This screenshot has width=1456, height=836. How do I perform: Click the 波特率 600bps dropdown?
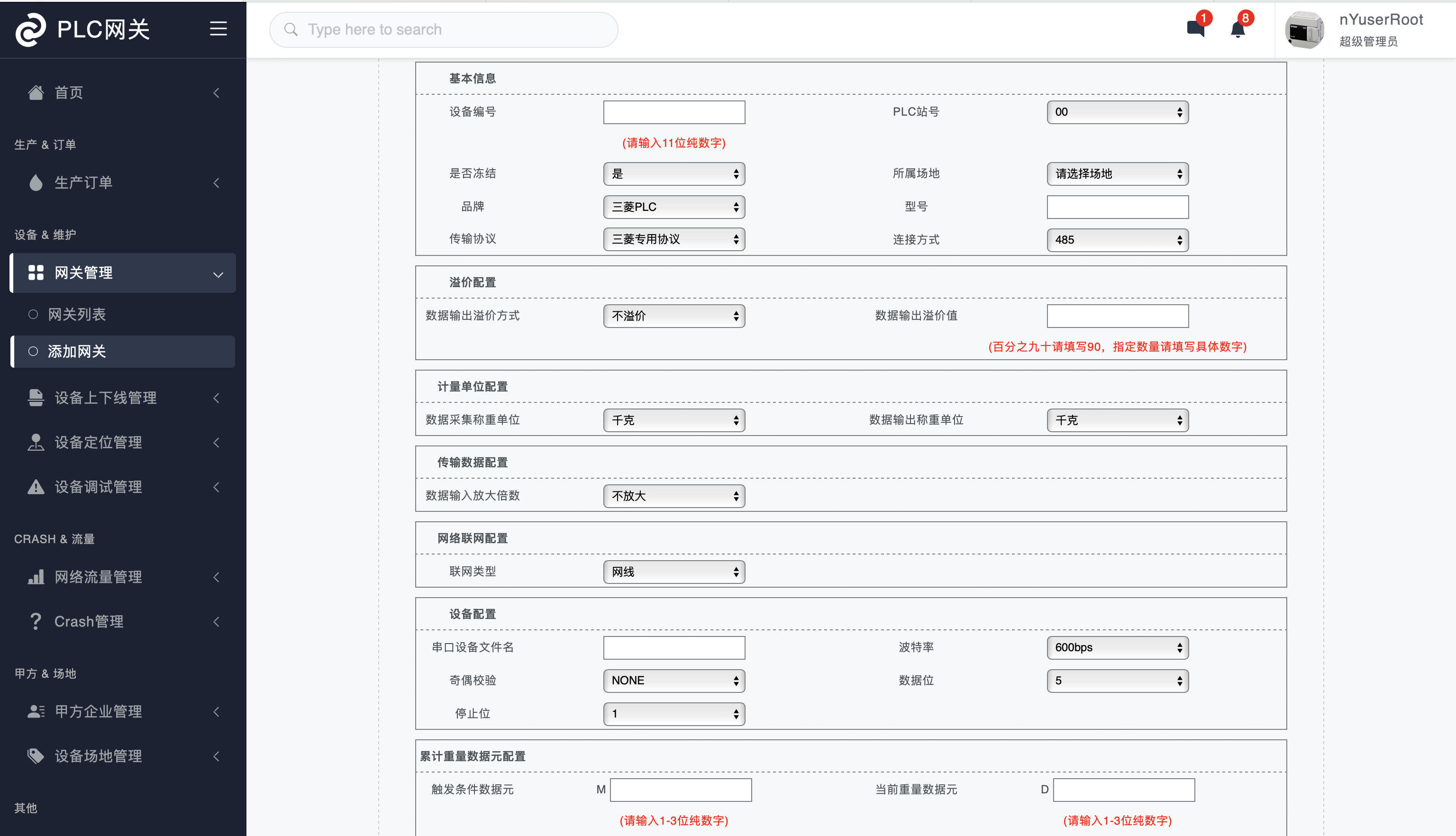coord(1116,647)
